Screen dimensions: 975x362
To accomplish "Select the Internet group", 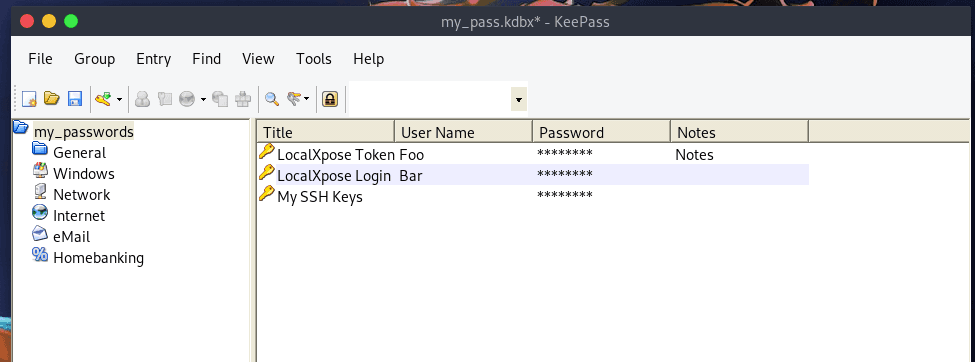I will pos(79,216).
